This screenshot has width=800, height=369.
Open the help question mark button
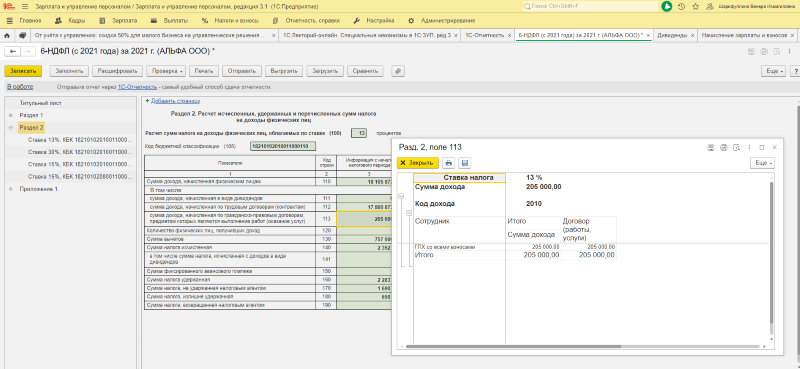point(794,71)
